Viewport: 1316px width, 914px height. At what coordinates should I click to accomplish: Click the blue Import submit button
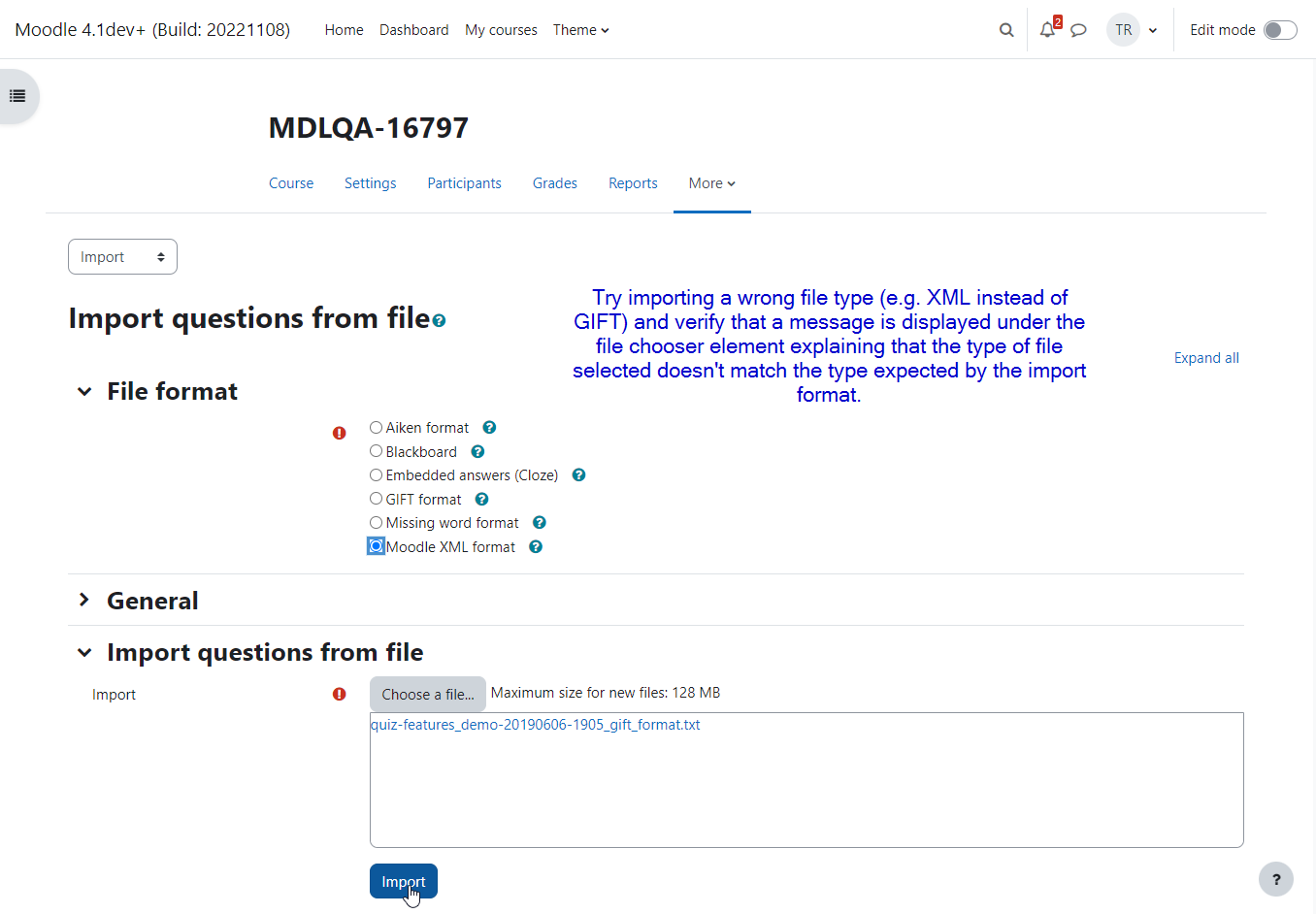[404, 881]
